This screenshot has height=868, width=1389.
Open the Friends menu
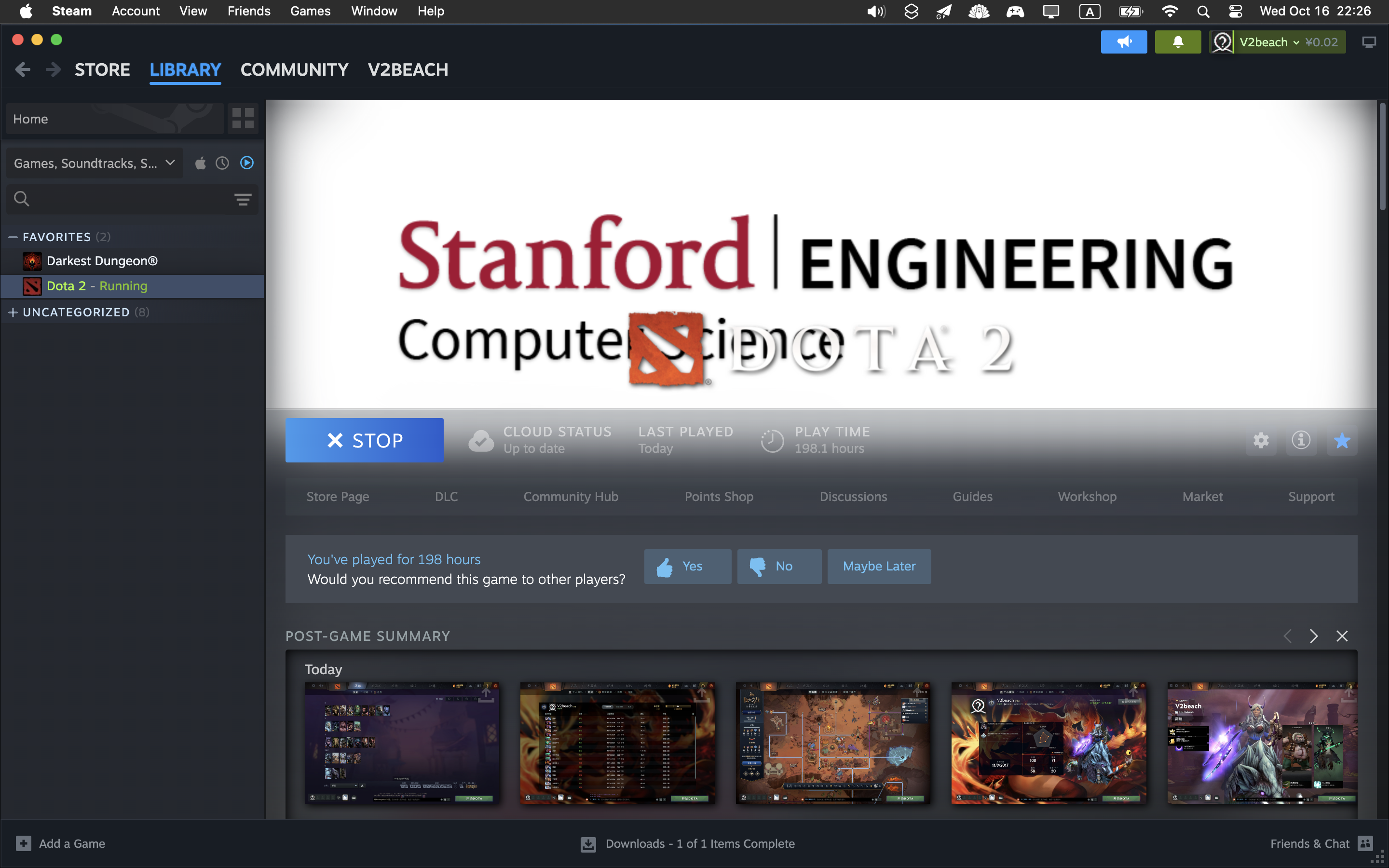coord(248,11)
